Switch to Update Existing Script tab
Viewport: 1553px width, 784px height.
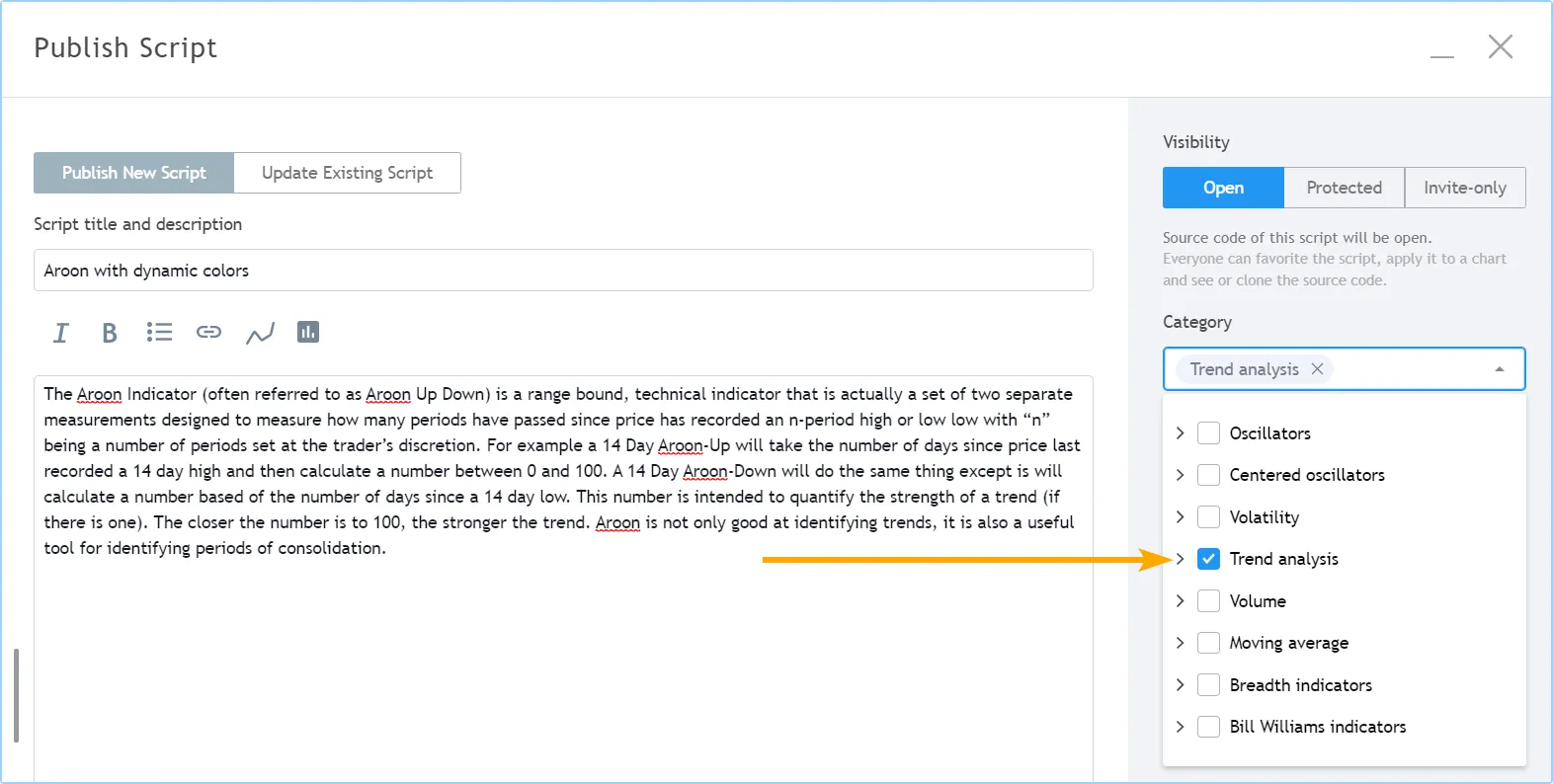[x=347, y=173]
